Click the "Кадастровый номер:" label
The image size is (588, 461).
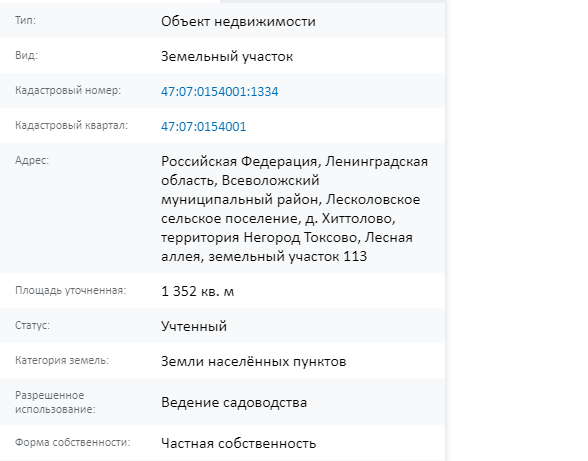68,90
